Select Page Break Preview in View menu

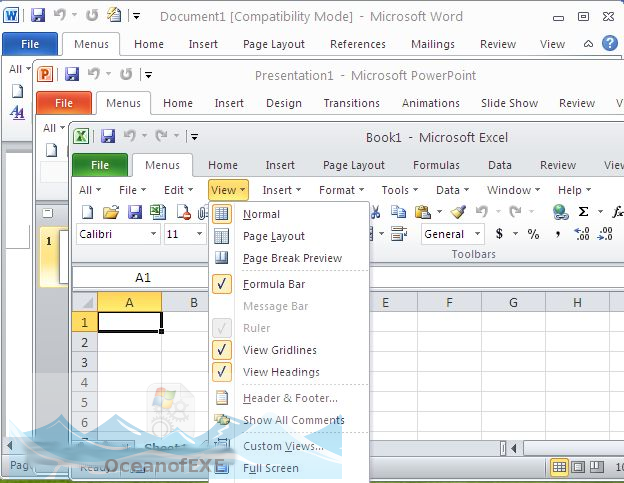pyautogui.click(x=289, y=258)
